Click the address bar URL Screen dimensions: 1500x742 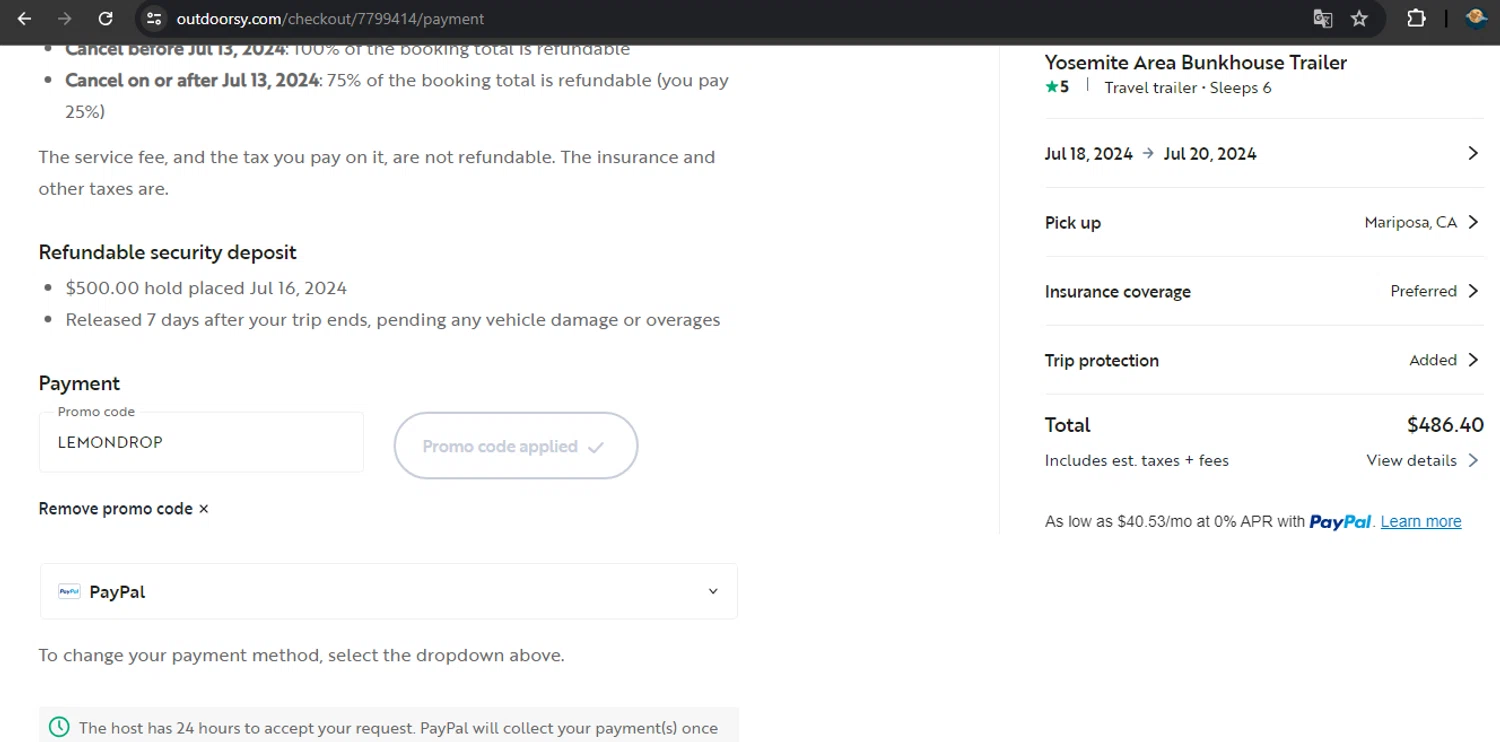[x=330, y=19]
